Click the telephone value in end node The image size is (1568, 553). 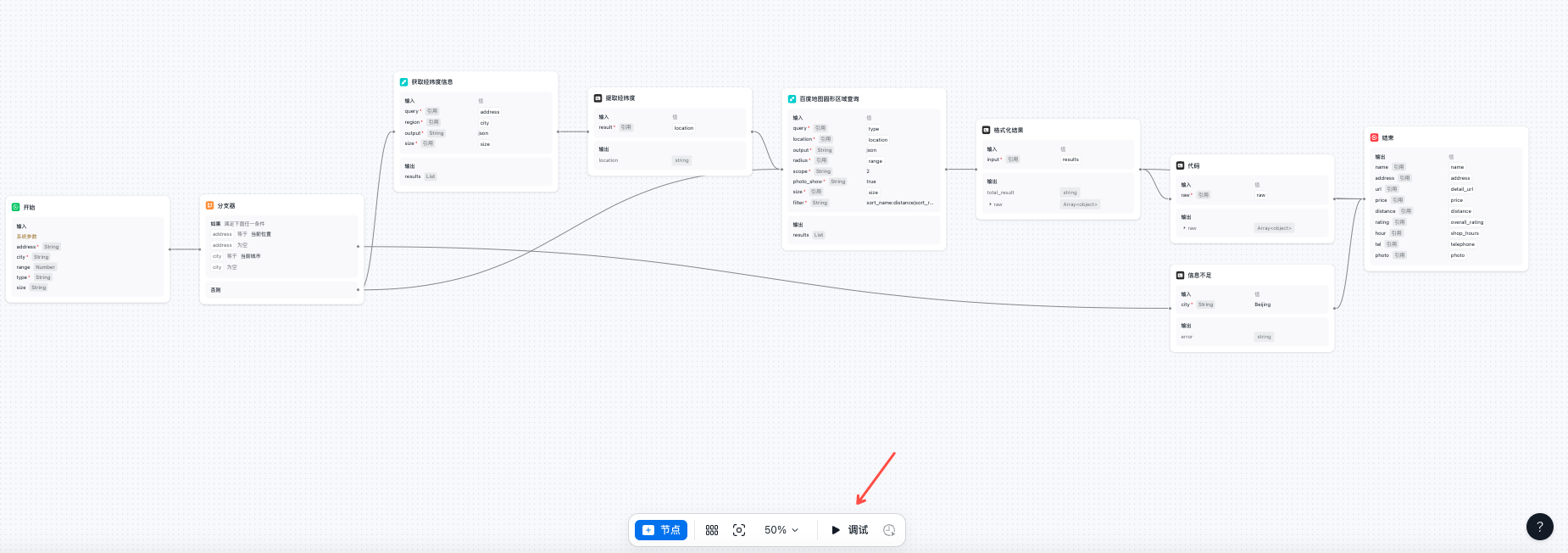pyautogui.click(x=1463, y=244)
